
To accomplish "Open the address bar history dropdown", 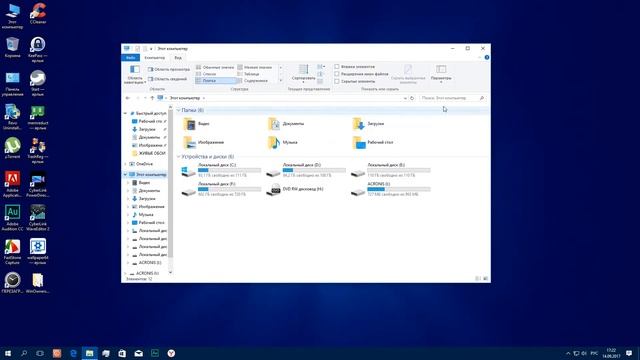I will pos(405,98).
